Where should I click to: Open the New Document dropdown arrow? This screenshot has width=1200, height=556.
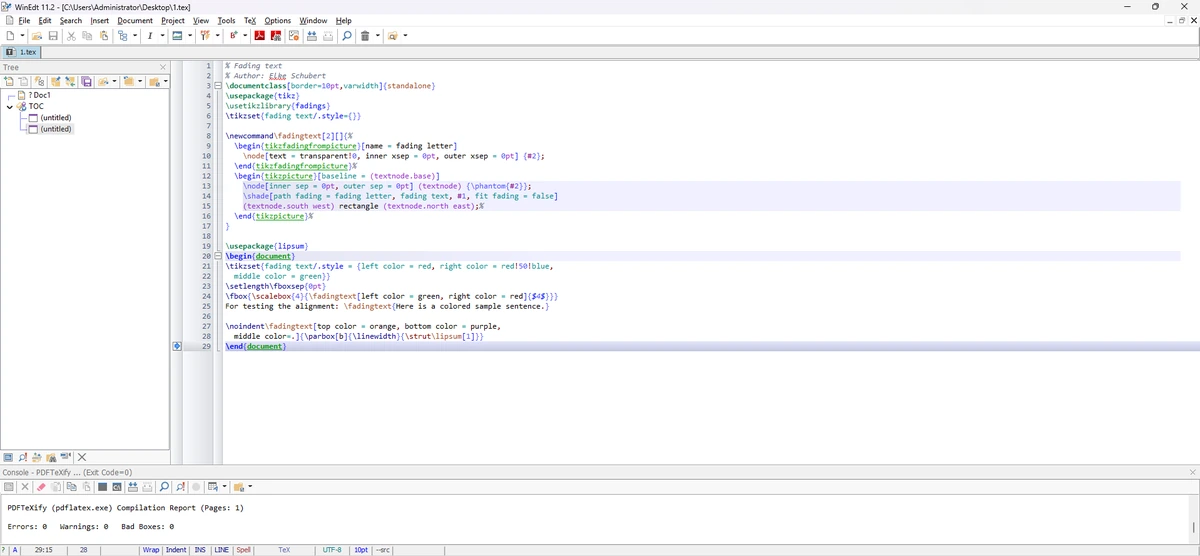pyautogui.click(x=22, y=36)
